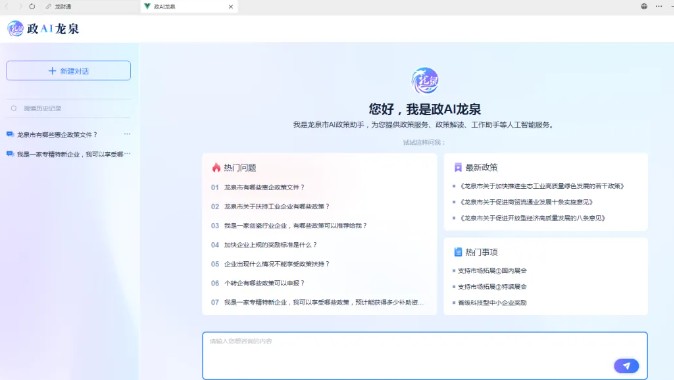The width and height of the screenshot is (674, 380).
Task: Click the 热门问题 heading
Action: (240, 168)
